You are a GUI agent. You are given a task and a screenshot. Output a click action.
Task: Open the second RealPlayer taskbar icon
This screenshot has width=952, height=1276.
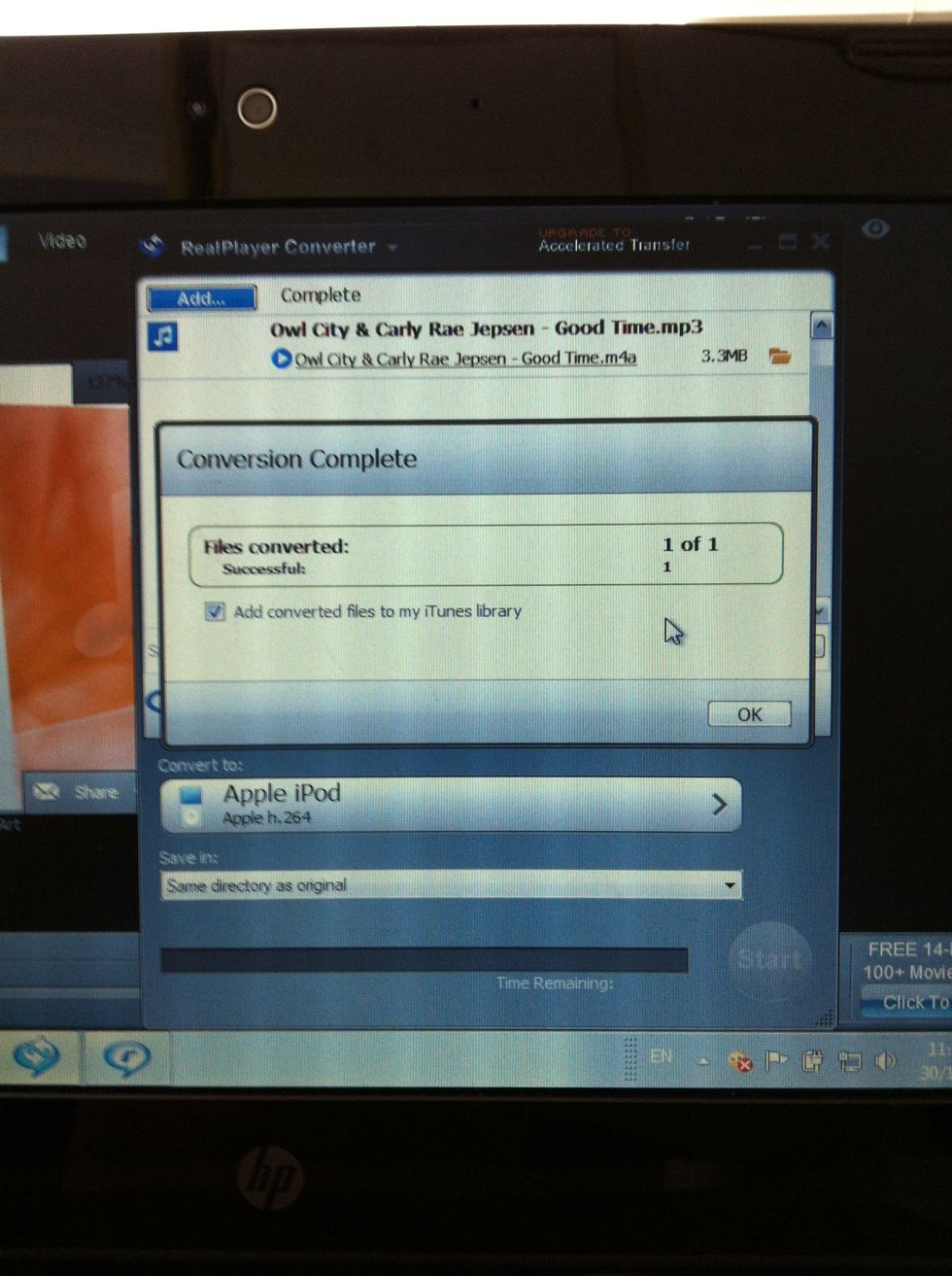[126, 1057]
